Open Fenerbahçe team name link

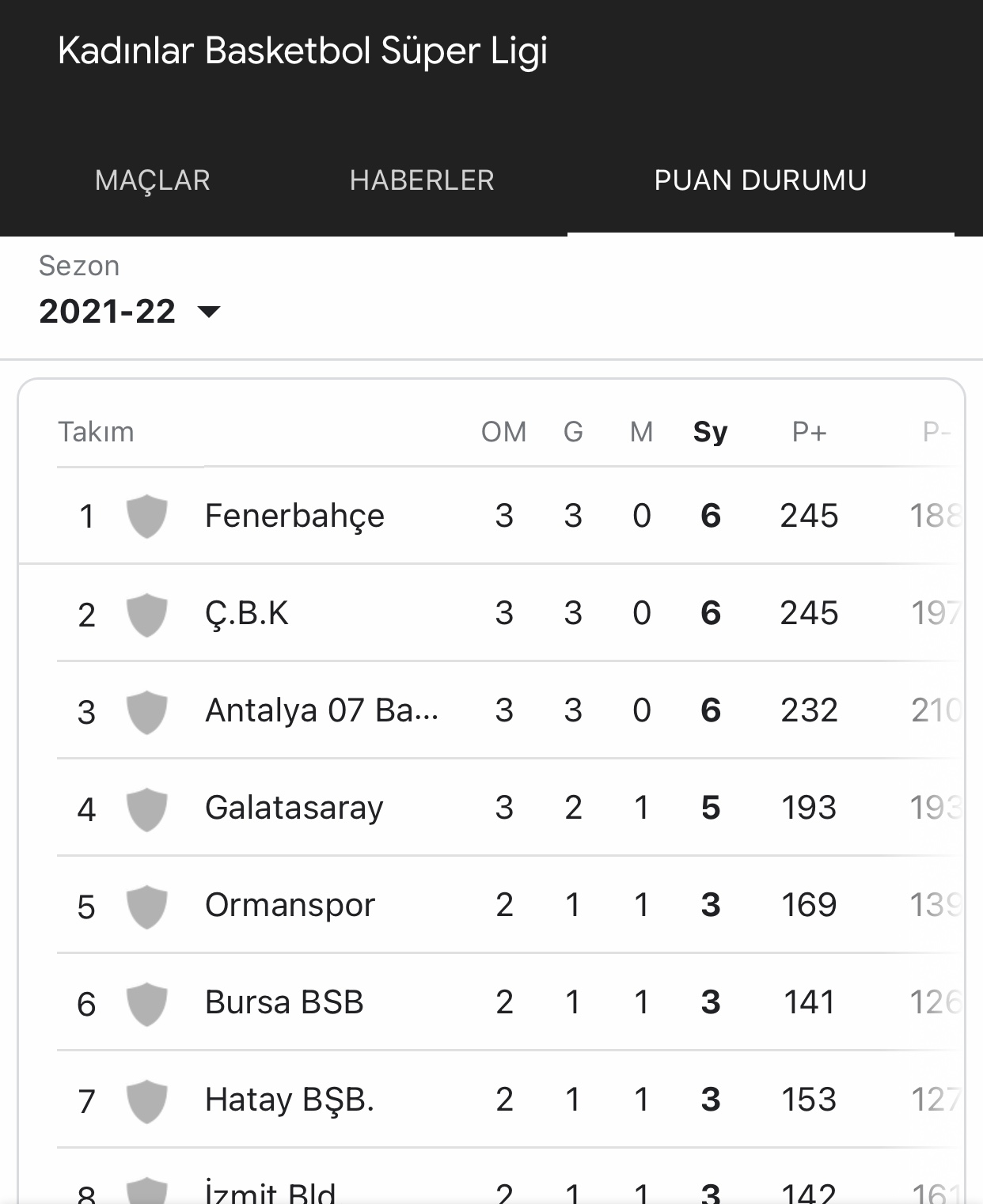[x=294, y=516]
